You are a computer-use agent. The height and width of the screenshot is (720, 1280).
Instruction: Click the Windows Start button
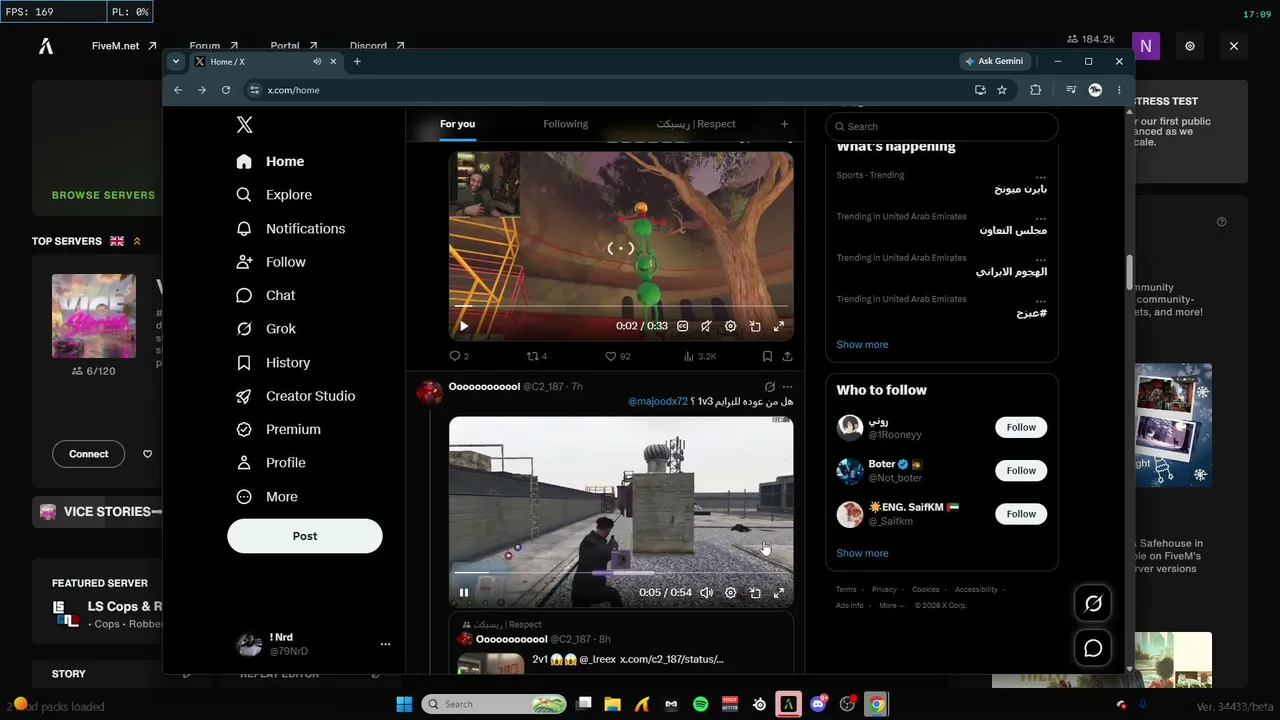[x=404, y=704]
